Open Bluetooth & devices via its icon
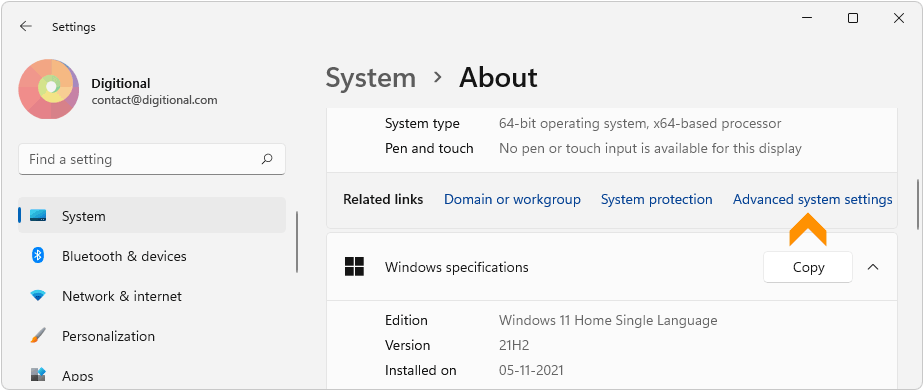 coord(38,256)
